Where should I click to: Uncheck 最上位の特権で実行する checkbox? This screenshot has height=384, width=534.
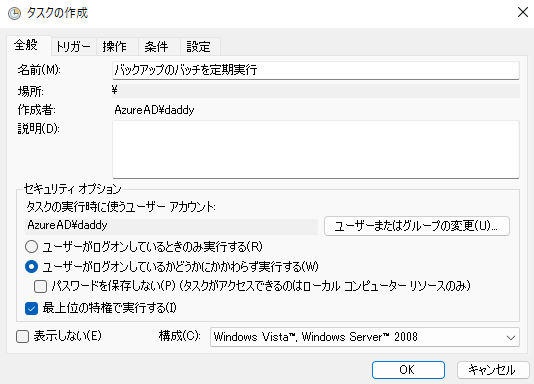pos(31,308)
